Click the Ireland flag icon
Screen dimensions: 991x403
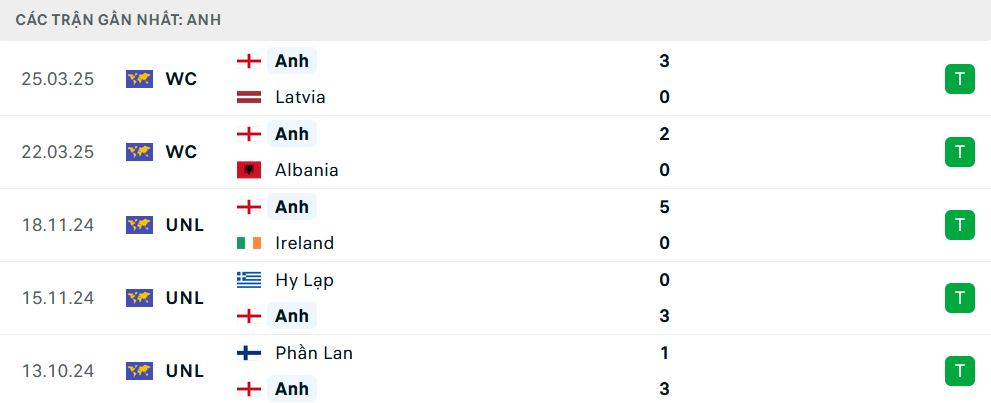click(x=249, y=243)
